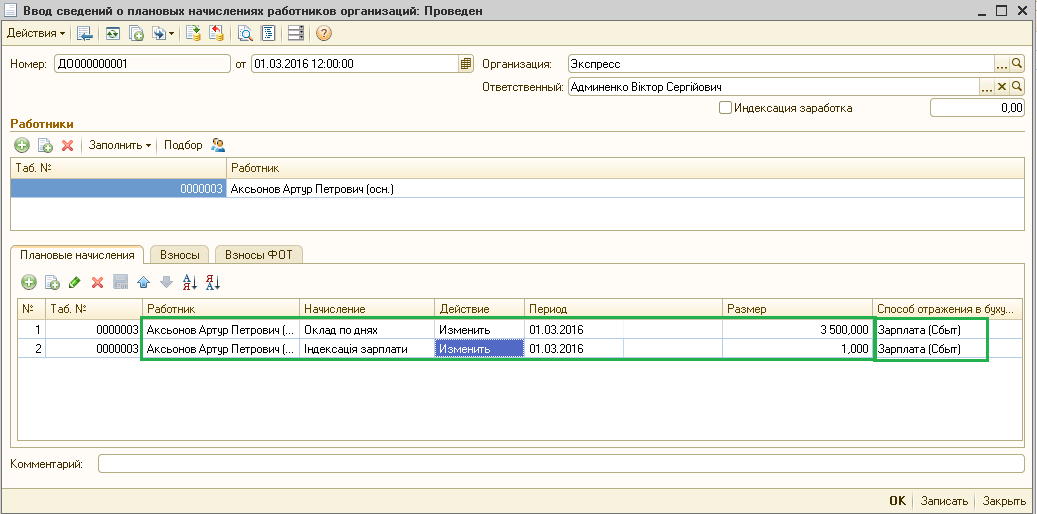Viewport: 1037px width, 514px height.
Task: Click the Комментарий input field
Action: [561, 464]
